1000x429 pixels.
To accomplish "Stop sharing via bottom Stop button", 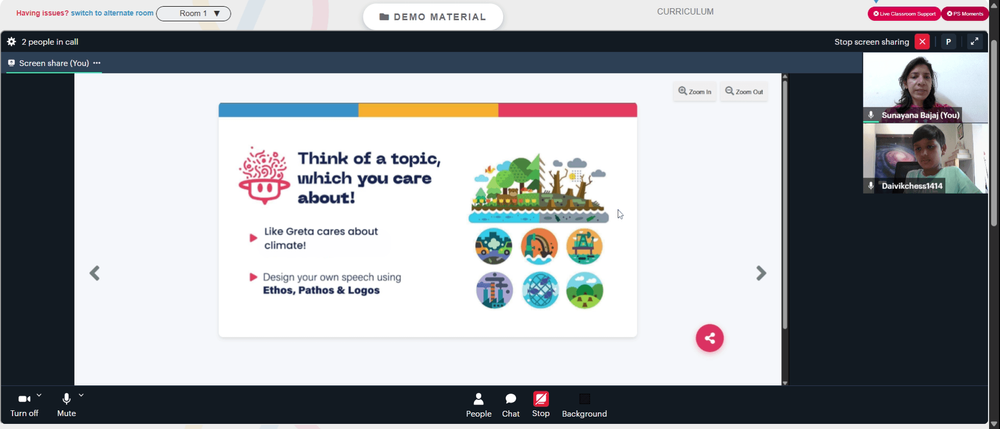I will click(x=541, y=405).
